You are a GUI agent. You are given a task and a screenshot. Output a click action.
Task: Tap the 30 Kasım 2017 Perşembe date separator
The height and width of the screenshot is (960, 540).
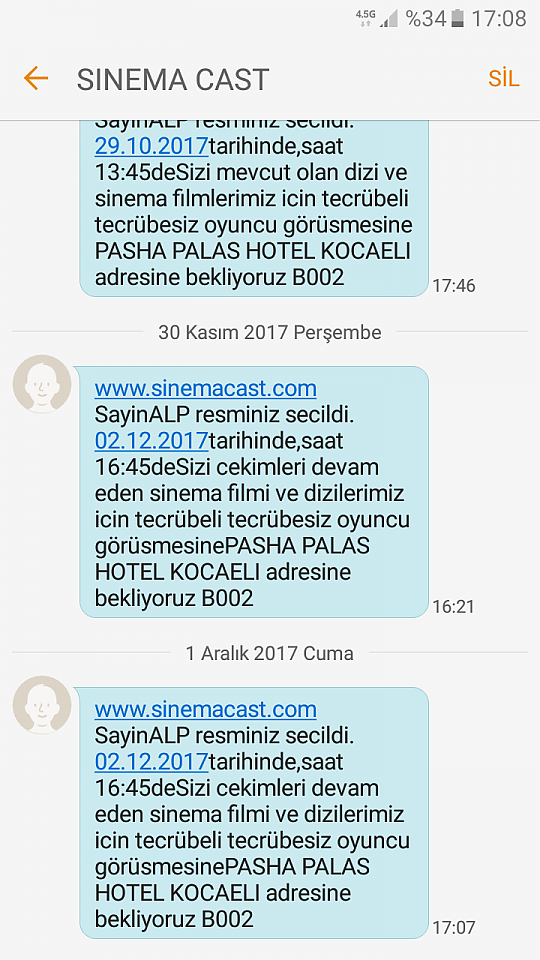tap(269, 332)
